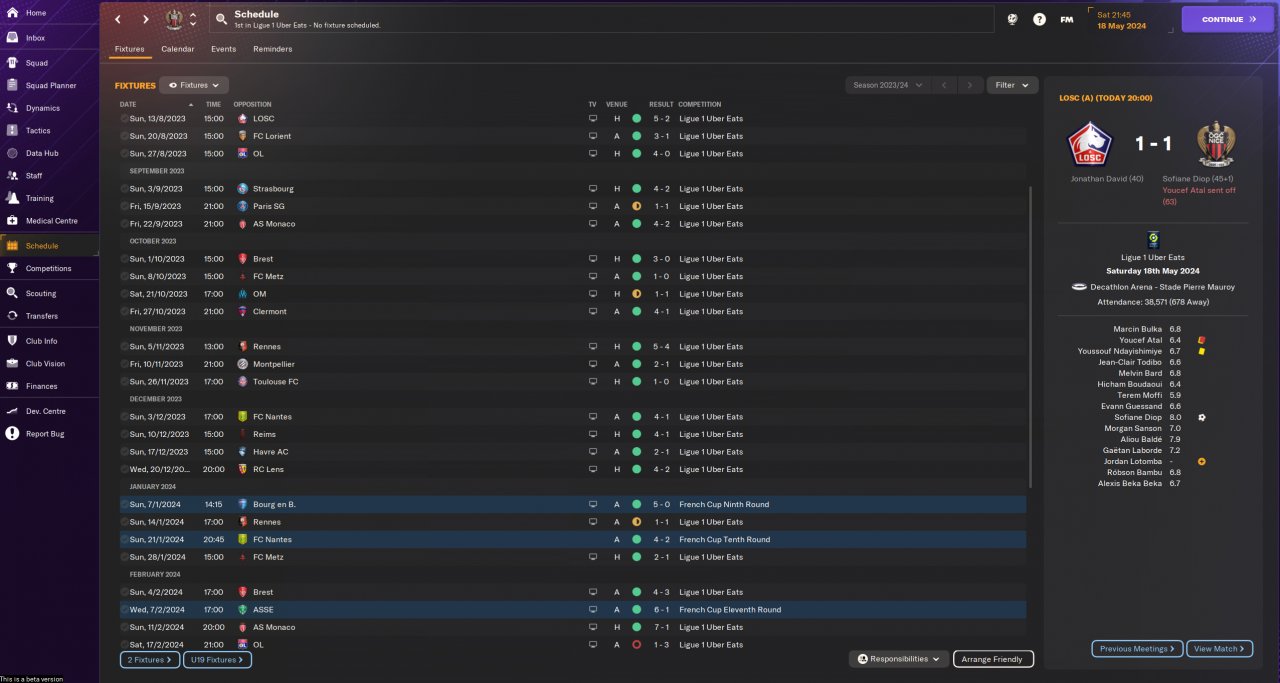Select the Fixtures tab
Viewport: 1280px width, 683px height.
130,49
